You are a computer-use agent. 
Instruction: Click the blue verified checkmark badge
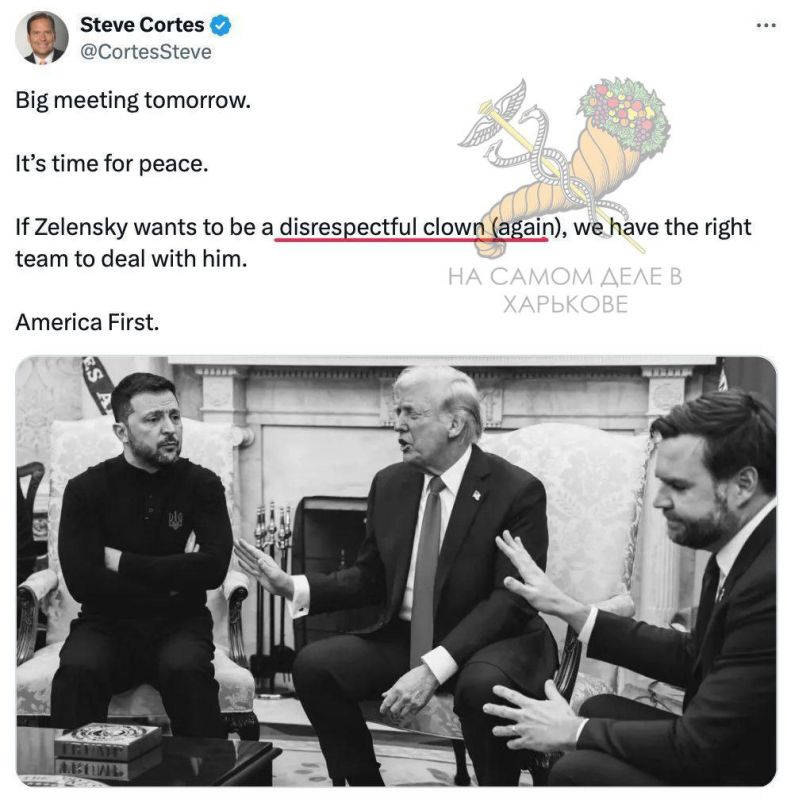[221, 25]
